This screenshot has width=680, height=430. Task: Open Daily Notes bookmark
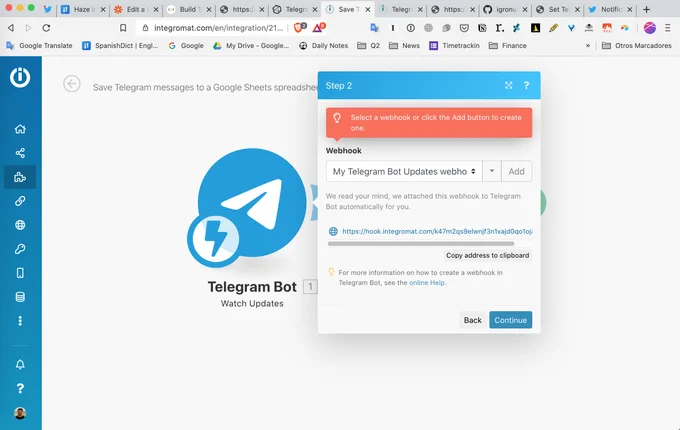pos(324,46)
